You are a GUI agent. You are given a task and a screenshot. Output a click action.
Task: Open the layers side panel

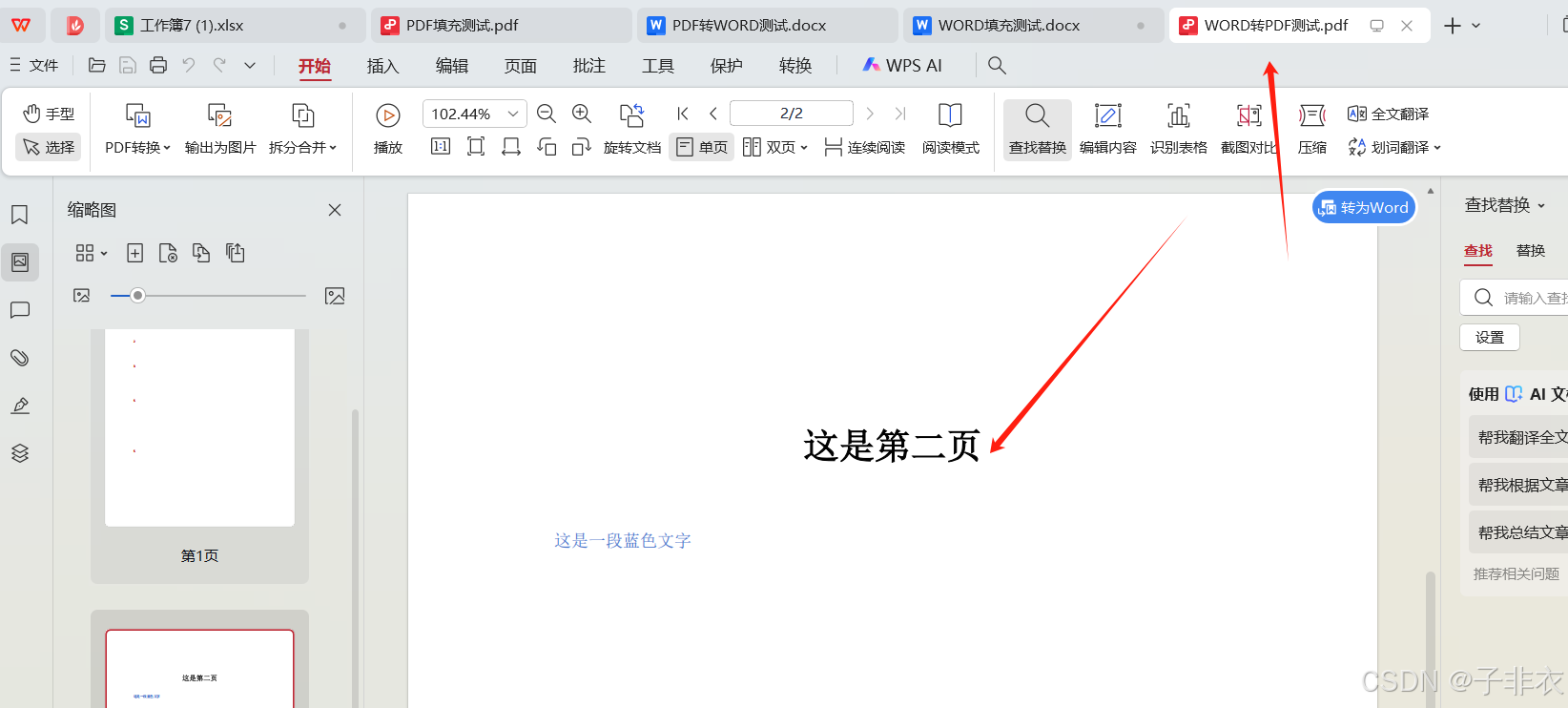(20, 453)
